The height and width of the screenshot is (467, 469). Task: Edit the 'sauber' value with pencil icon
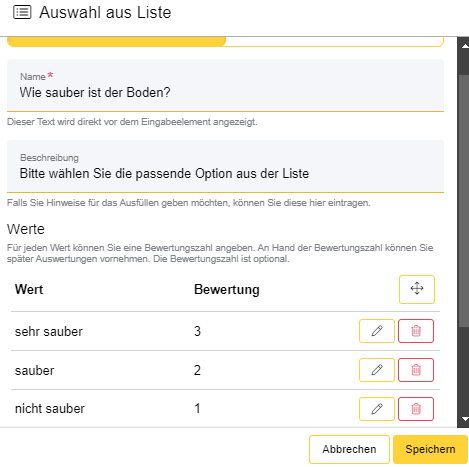377,370
